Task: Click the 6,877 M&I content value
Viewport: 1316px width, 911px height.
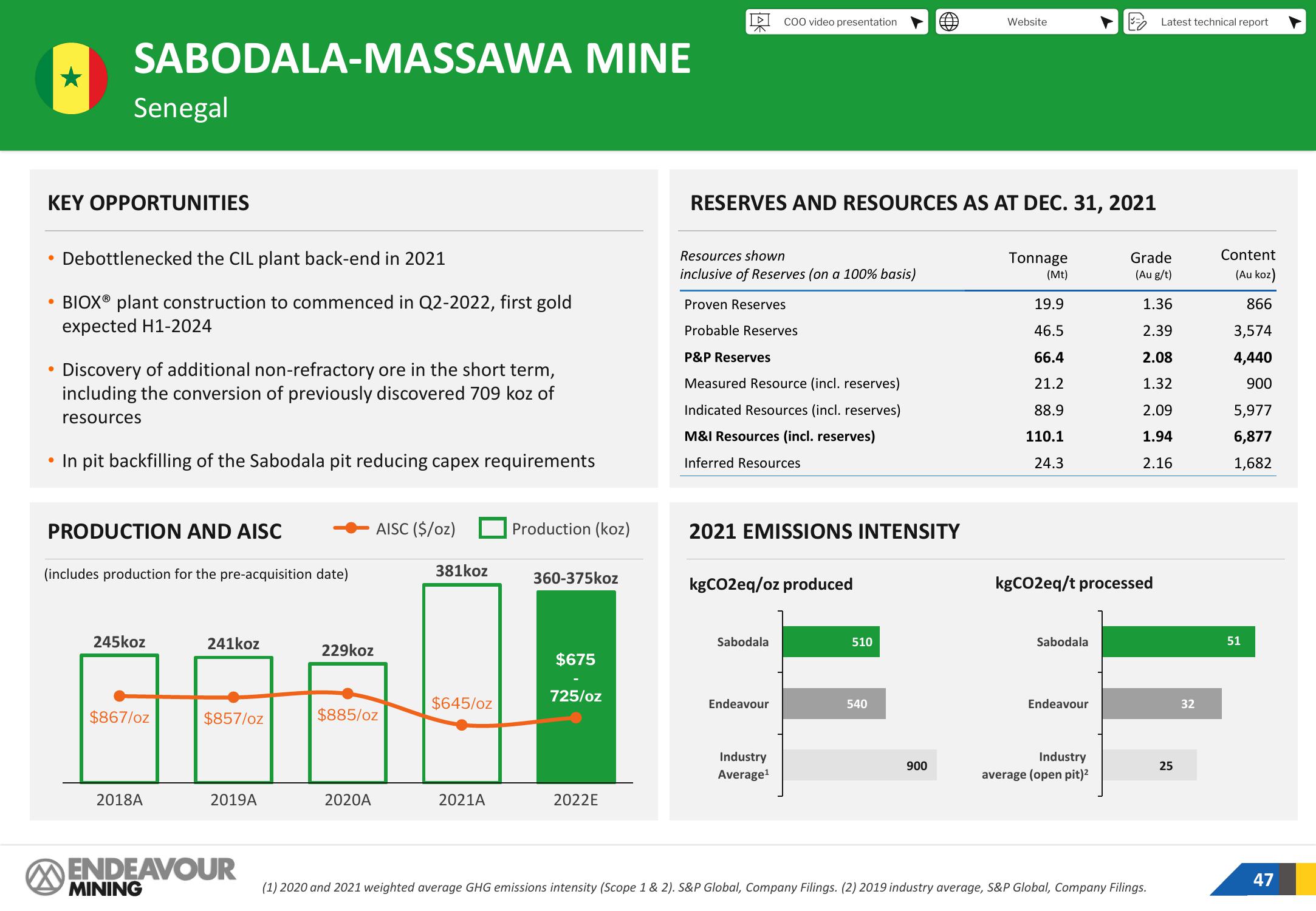Action: pos(1252,436)
